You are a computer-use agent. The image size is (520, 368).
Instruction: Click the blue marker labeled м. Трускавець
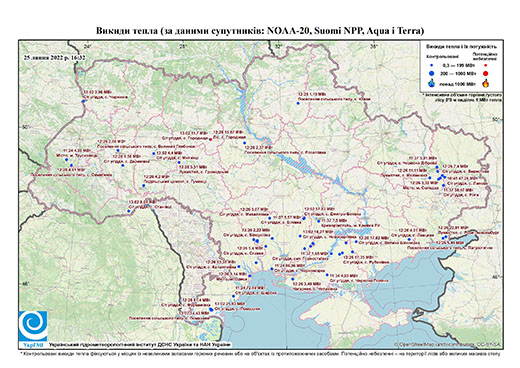click(67, 160)
